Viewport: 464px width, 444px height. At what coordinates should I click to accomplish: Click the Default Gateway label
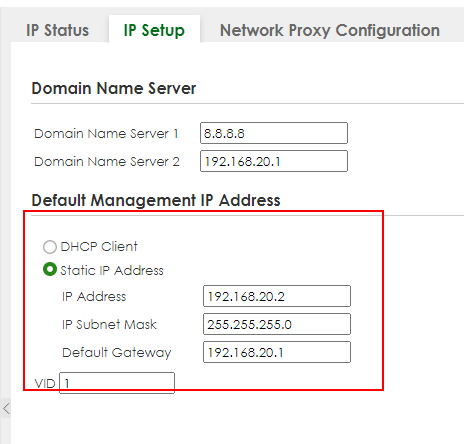pyautogui.click(x=117, y=353)
